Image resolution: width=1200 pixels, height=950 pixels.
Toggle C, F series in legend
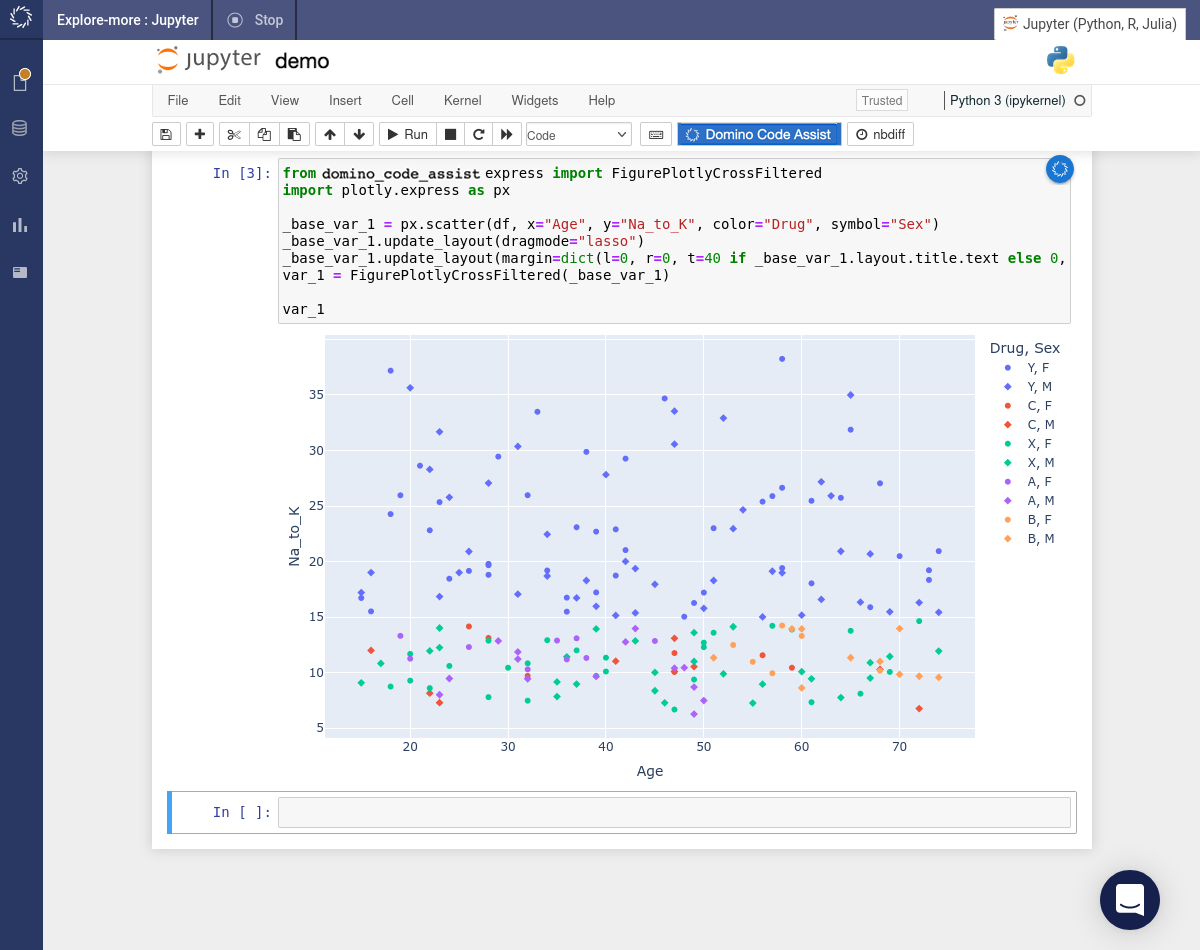pyautogui.click(x=1030, y=406)
